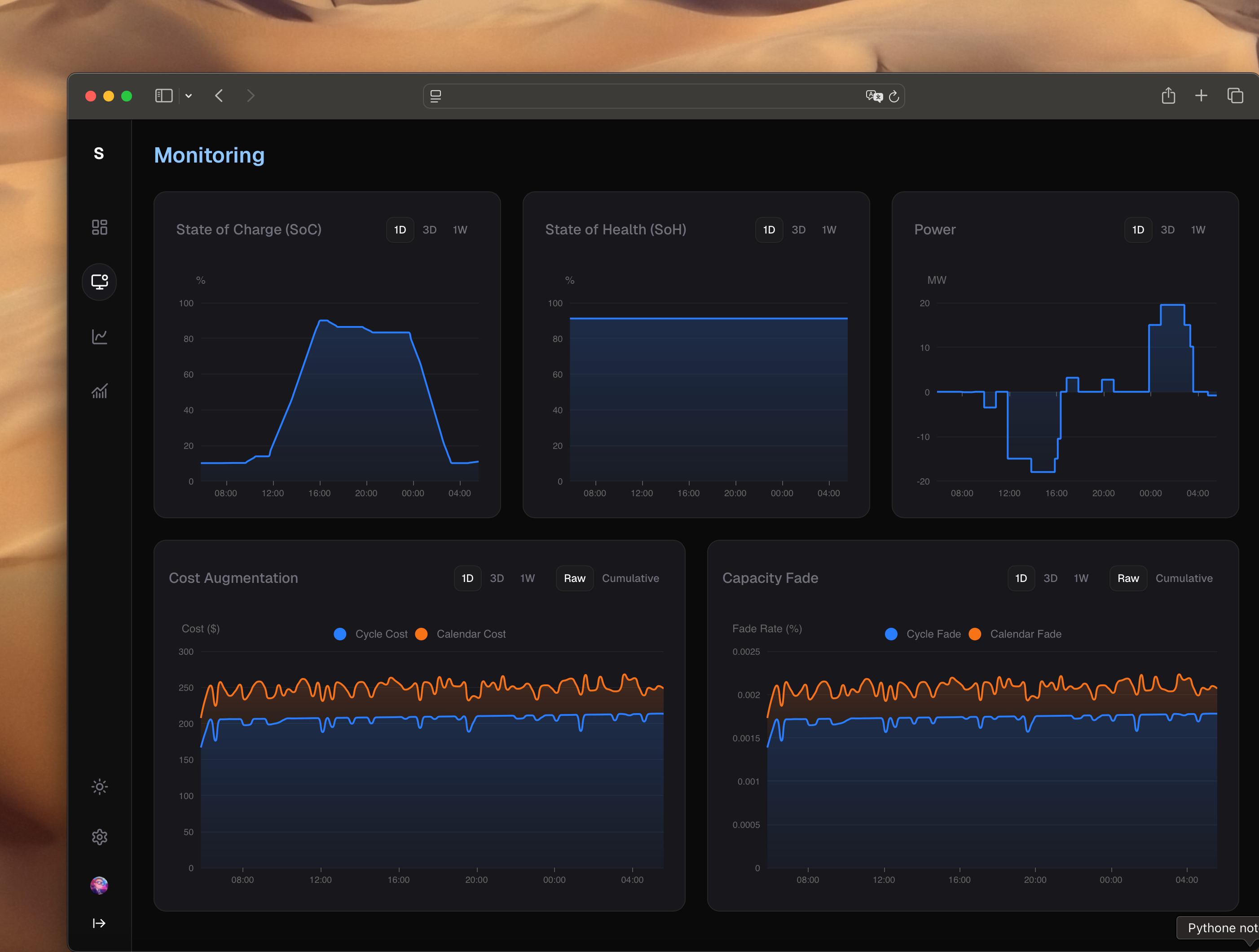Viewport: 1259px width, 952px height.
Task: Select the bar chart statistics icon in the sidebar
Action: (99, 391)
